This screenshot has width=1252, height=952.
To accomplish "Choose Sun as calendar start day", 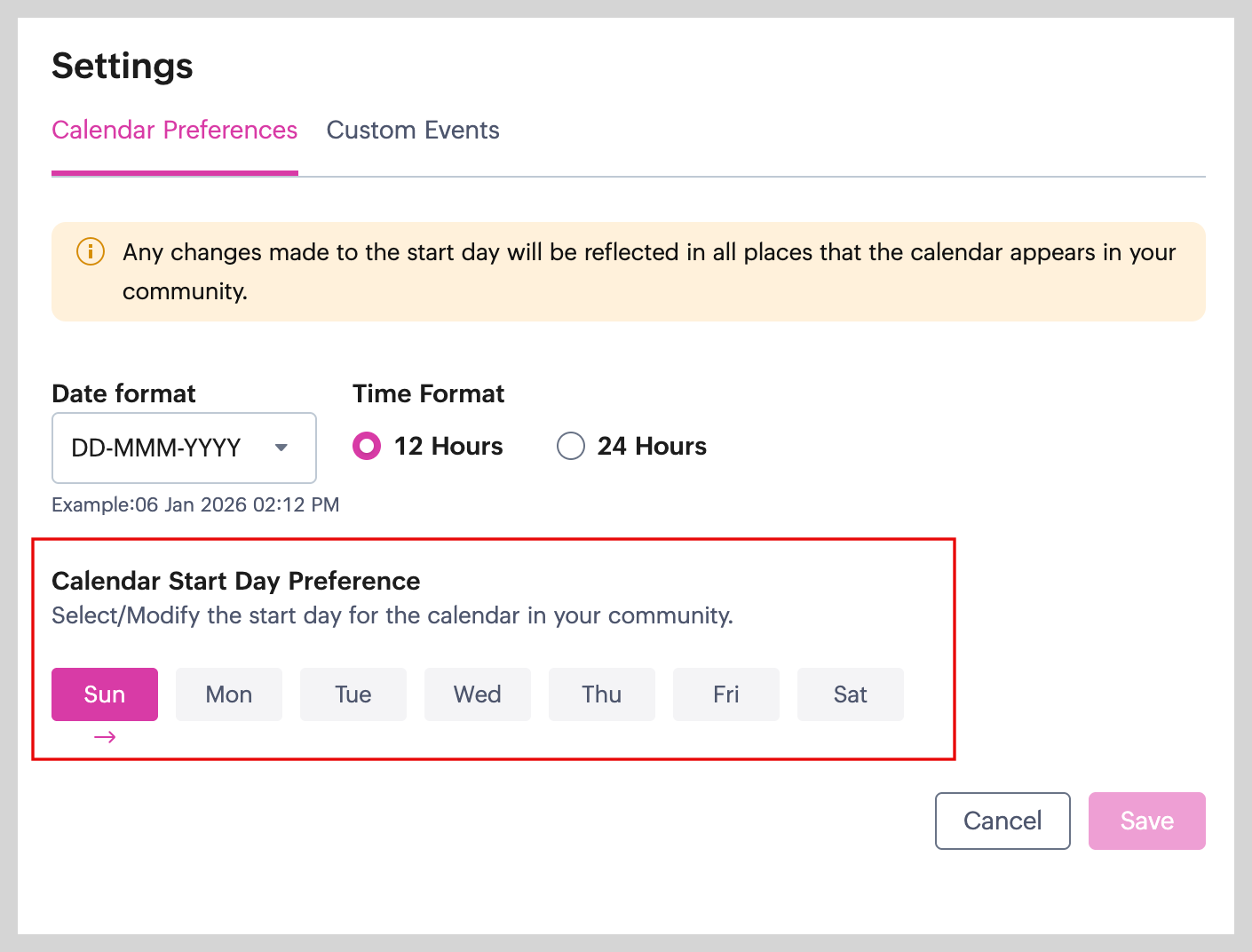I will coord(105,694).
